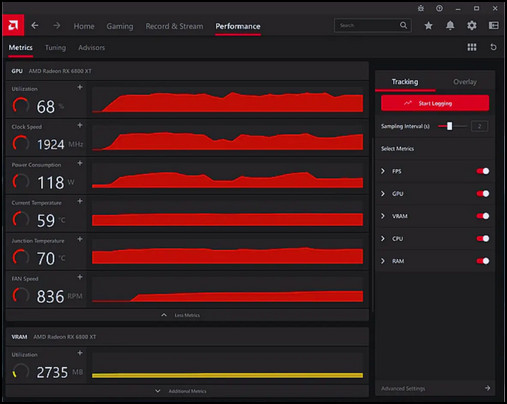
Task: Toggle VRAM metric tracking
Action: (483, 216)
